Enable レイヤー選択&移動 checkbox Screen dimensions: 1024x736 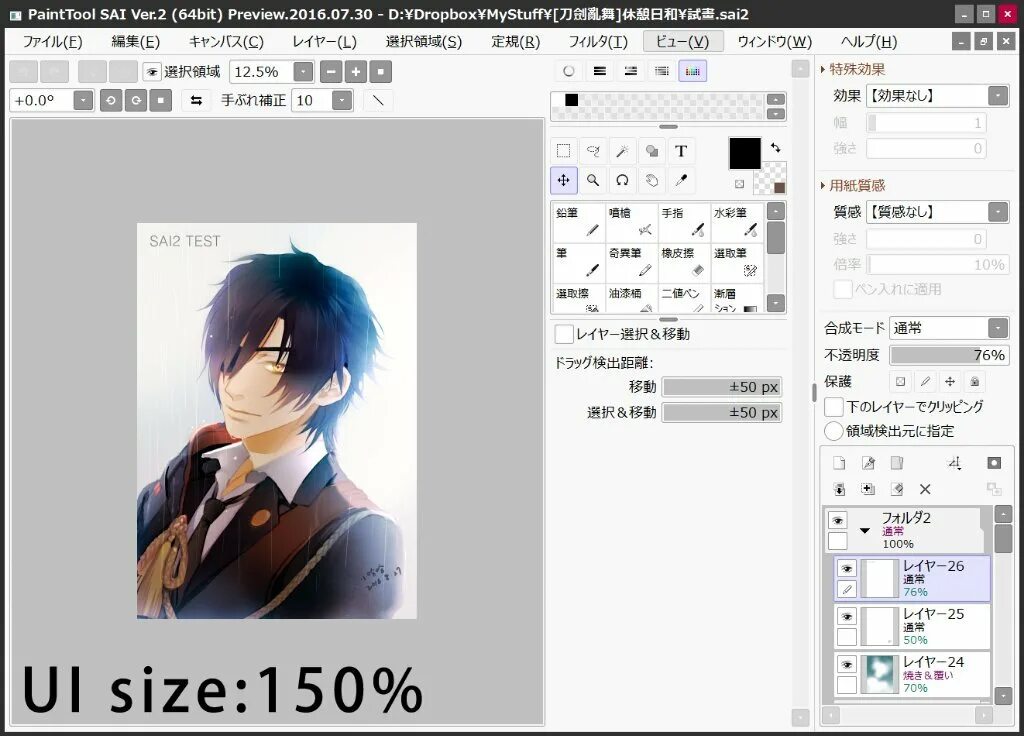click(564, 334)
